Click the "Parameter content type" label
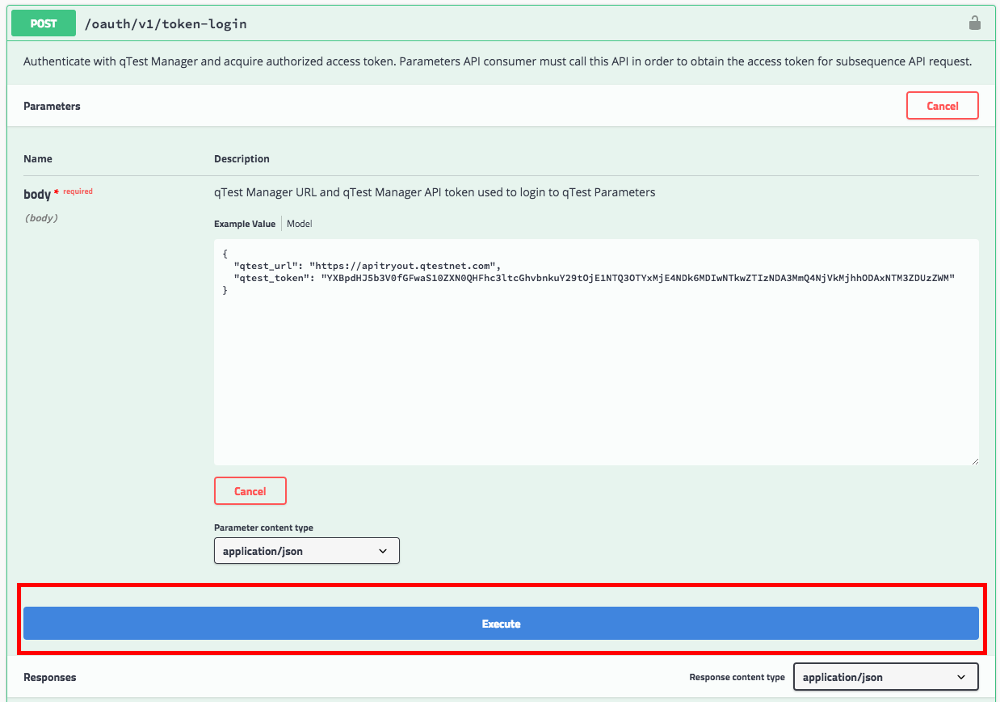The width and height of the screenshot is (1000, 702). [263, 528]
